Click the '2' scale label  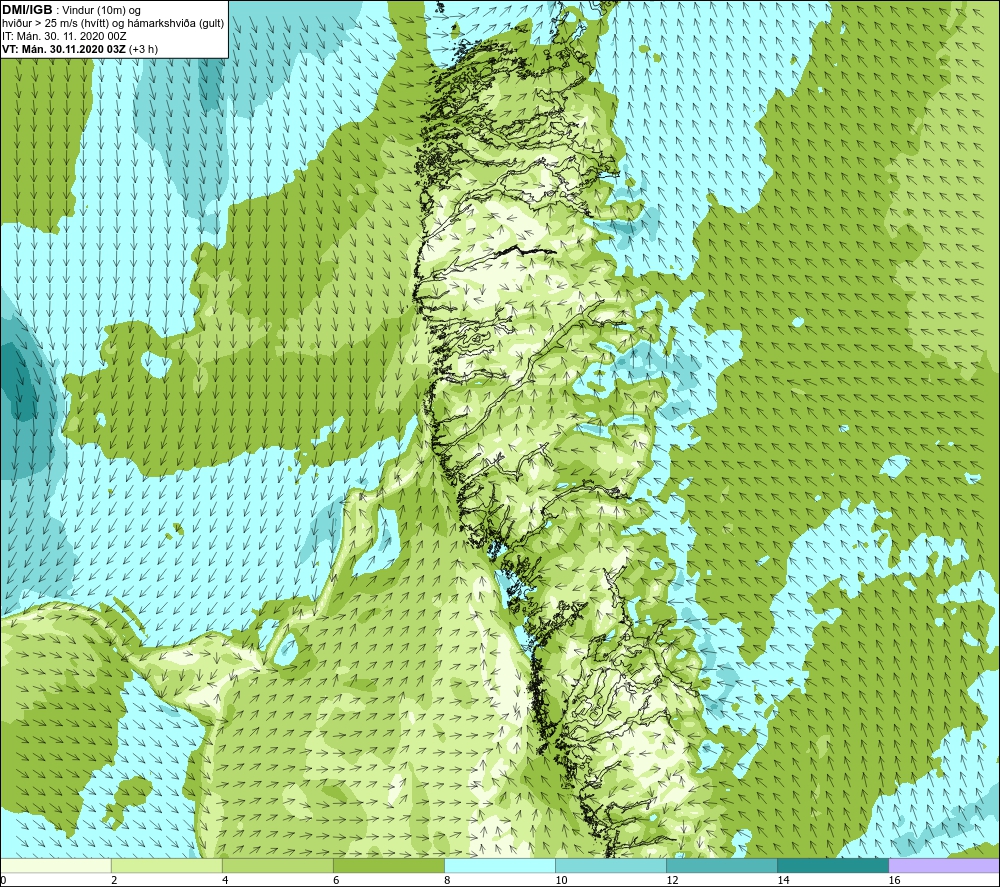pos(114,881)
